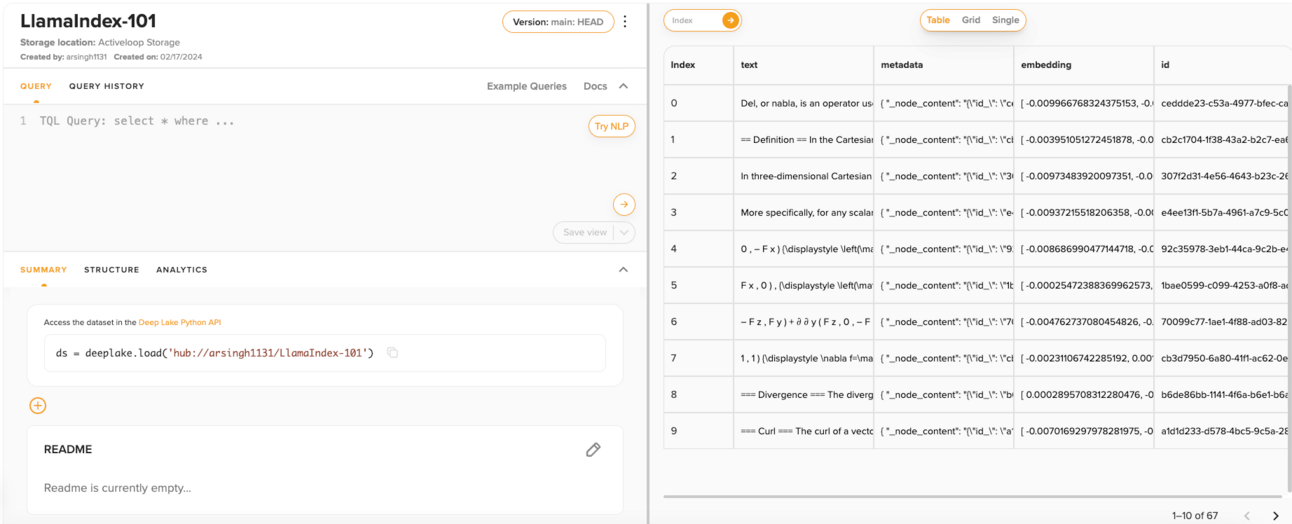Image resolution: width=1292 pixels, height=524 pixels.
Task: Open Example Queries link
Action: (x=527, y=86)
